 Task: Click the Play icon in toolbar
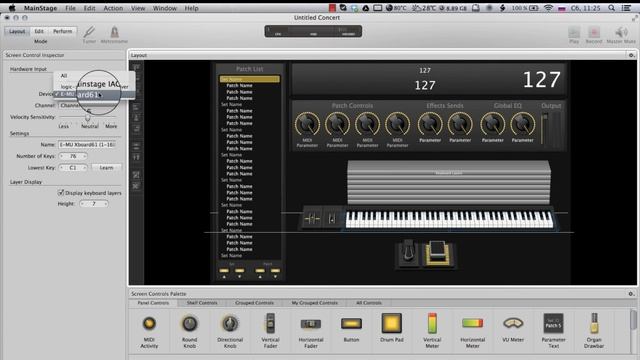(574, 32)
